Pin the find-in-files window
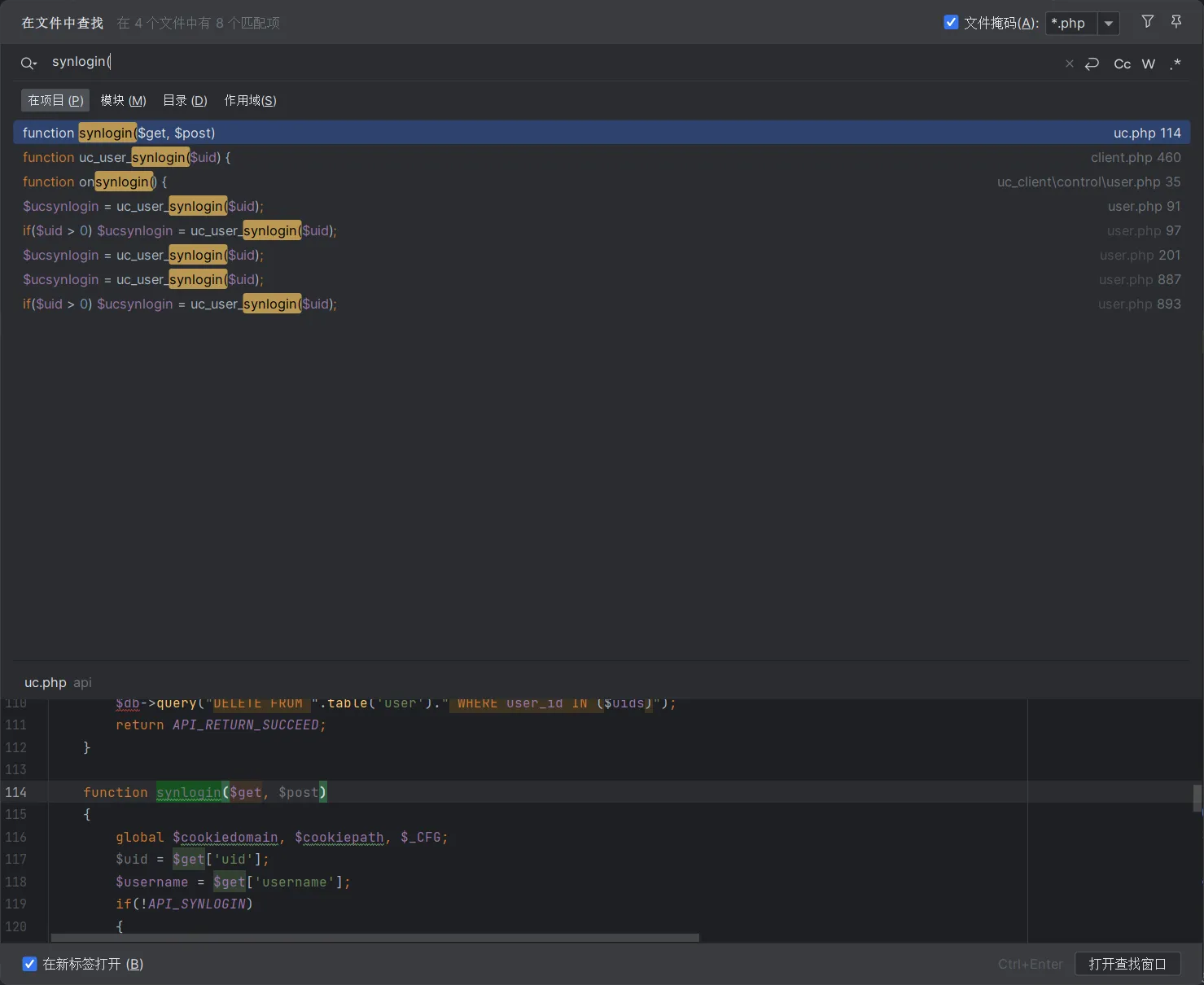 coord(1176,22)
